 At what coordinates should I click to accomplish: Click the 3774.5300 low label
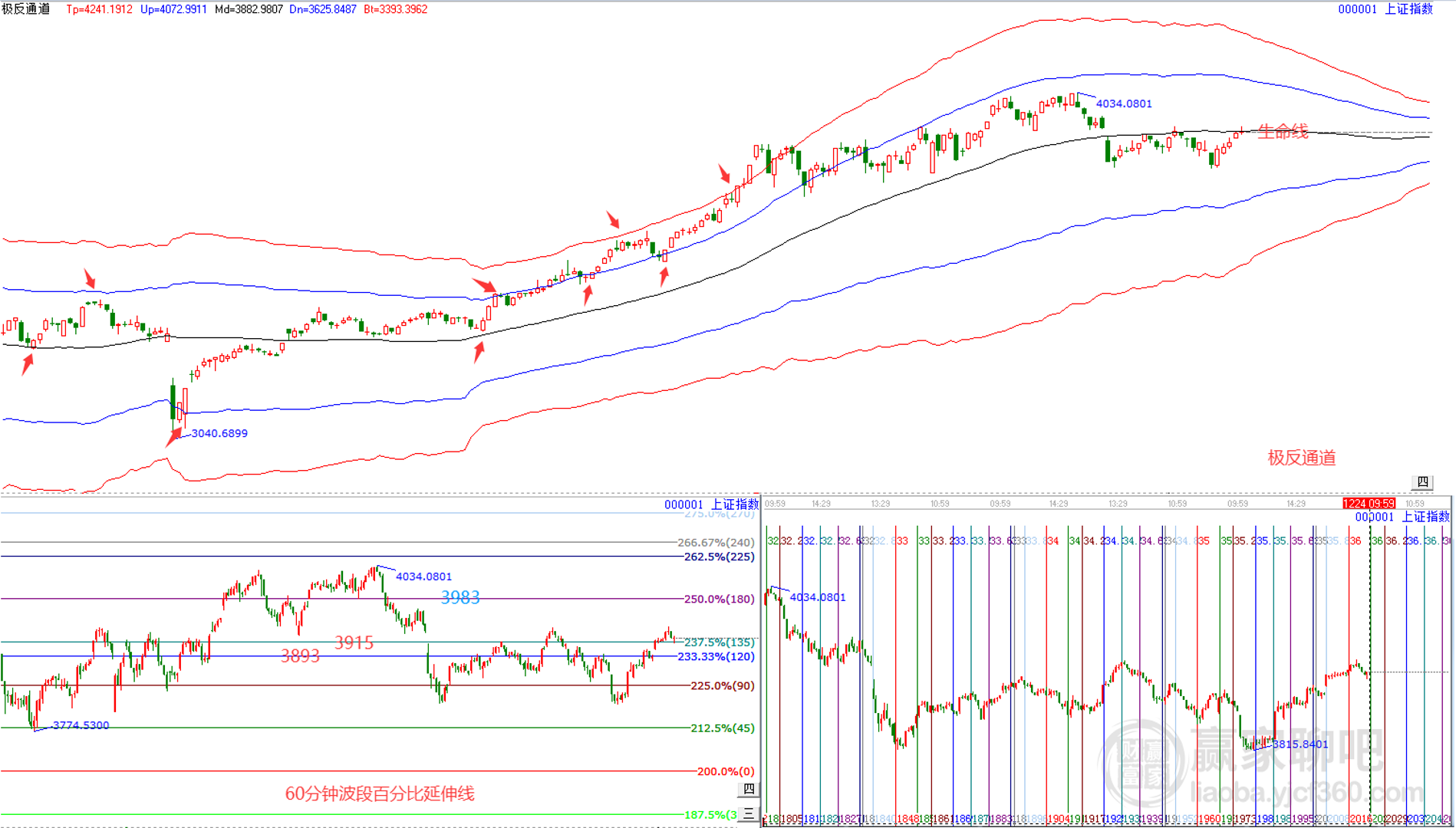(81, 725)
